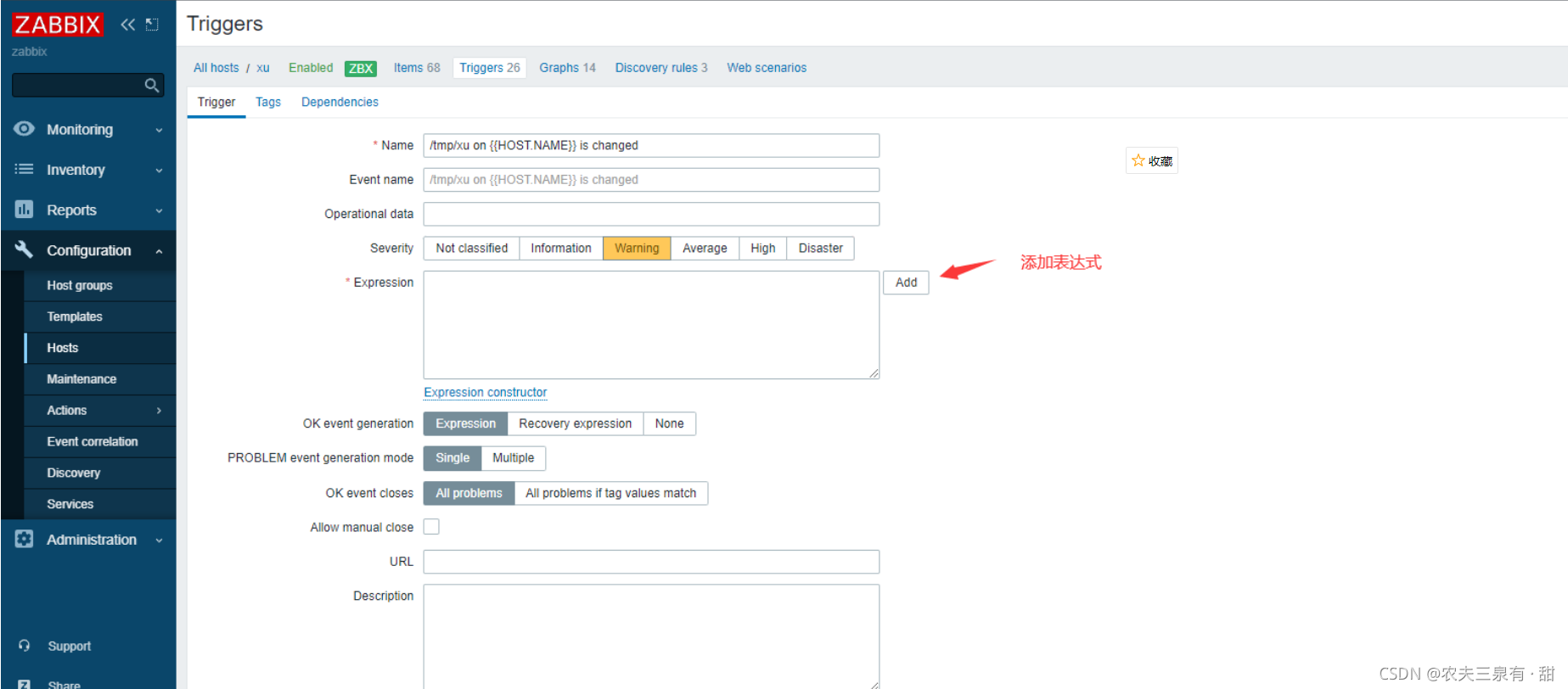Click inside the Description text area
Screen dimensions: 1568x689
(x=651, y=636)
